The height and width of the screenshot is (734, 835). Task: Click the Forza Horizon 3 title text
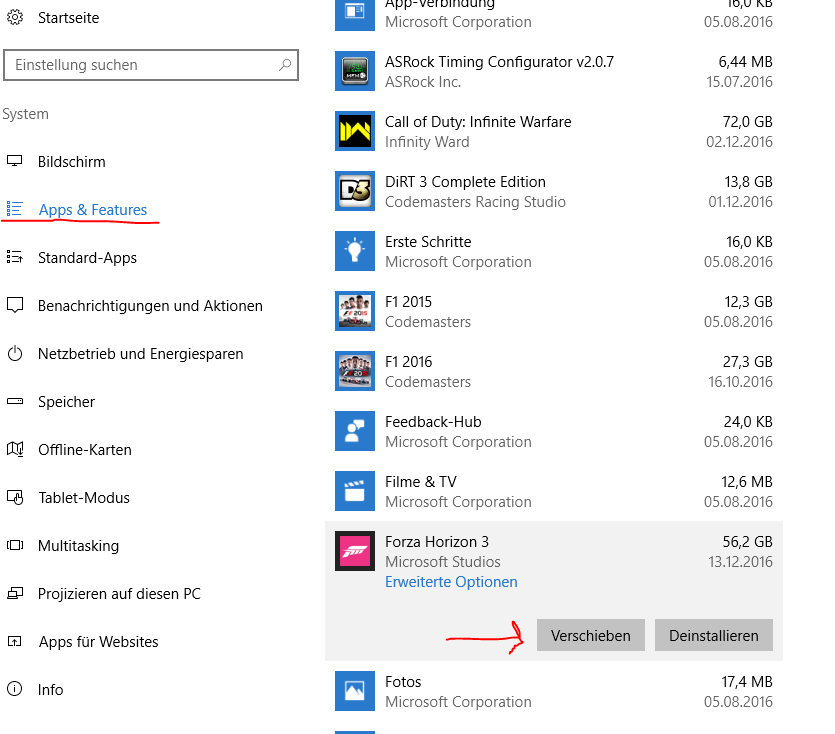437,542
